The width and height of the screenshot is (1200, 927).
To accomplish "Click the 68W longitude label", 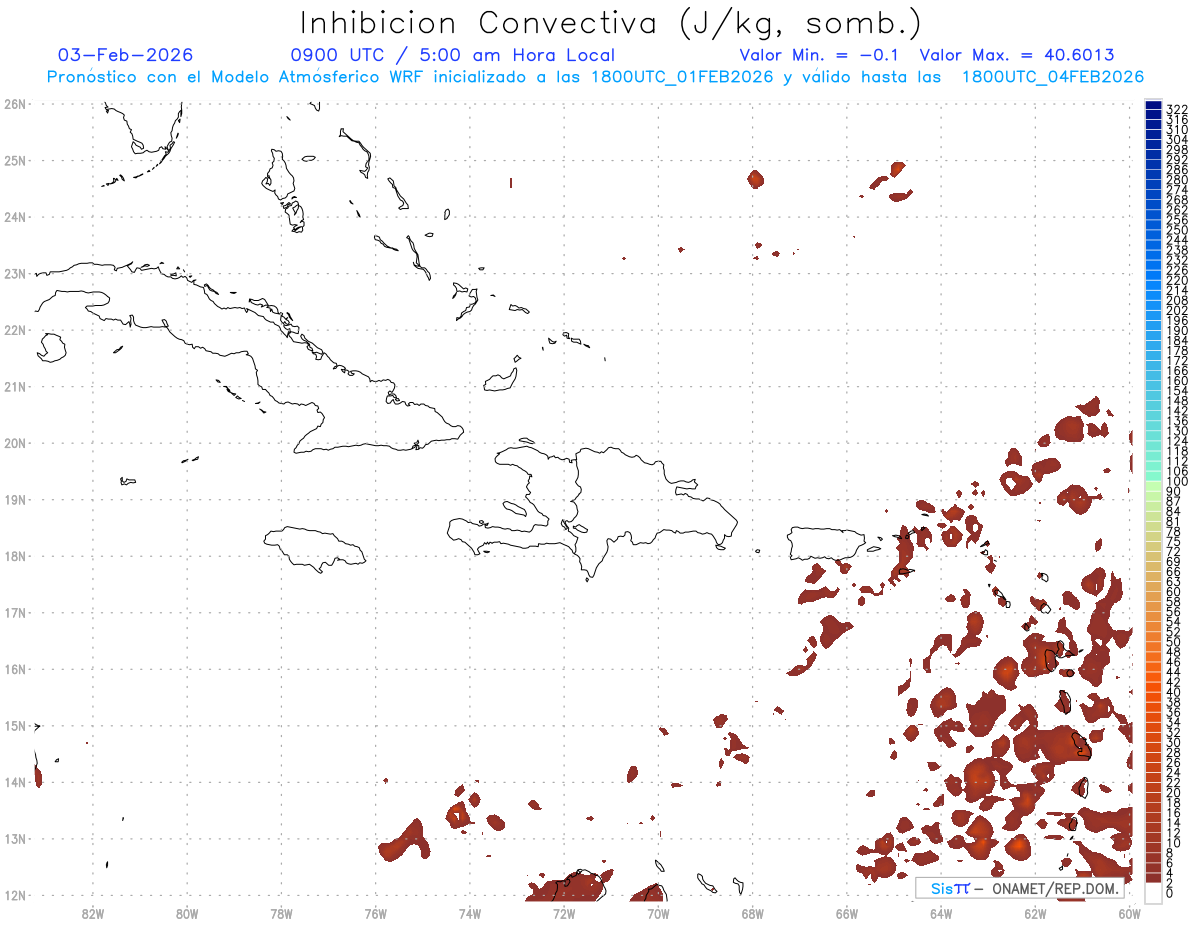I will click(x=753, y=913).
